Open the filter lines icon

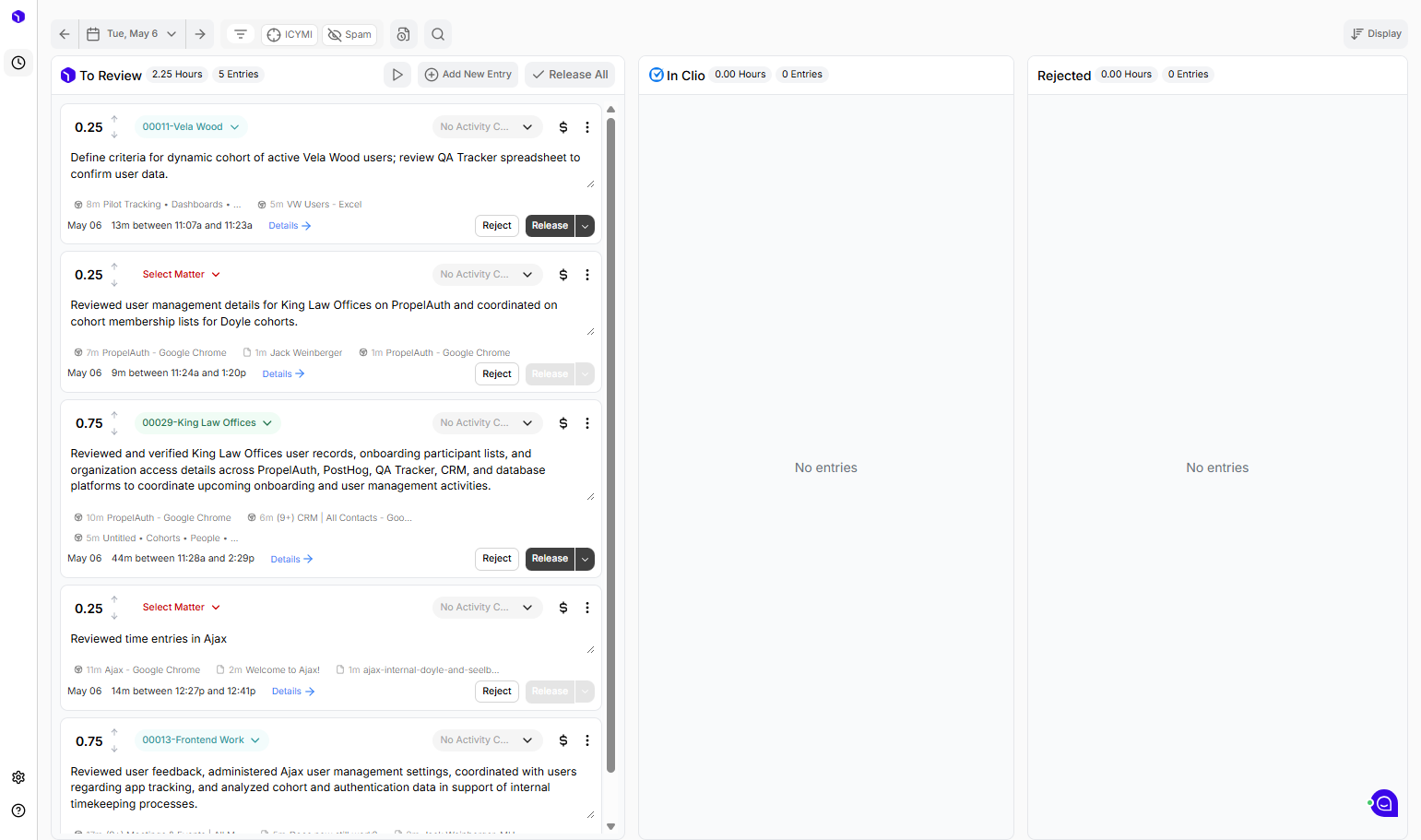(241, 34)
